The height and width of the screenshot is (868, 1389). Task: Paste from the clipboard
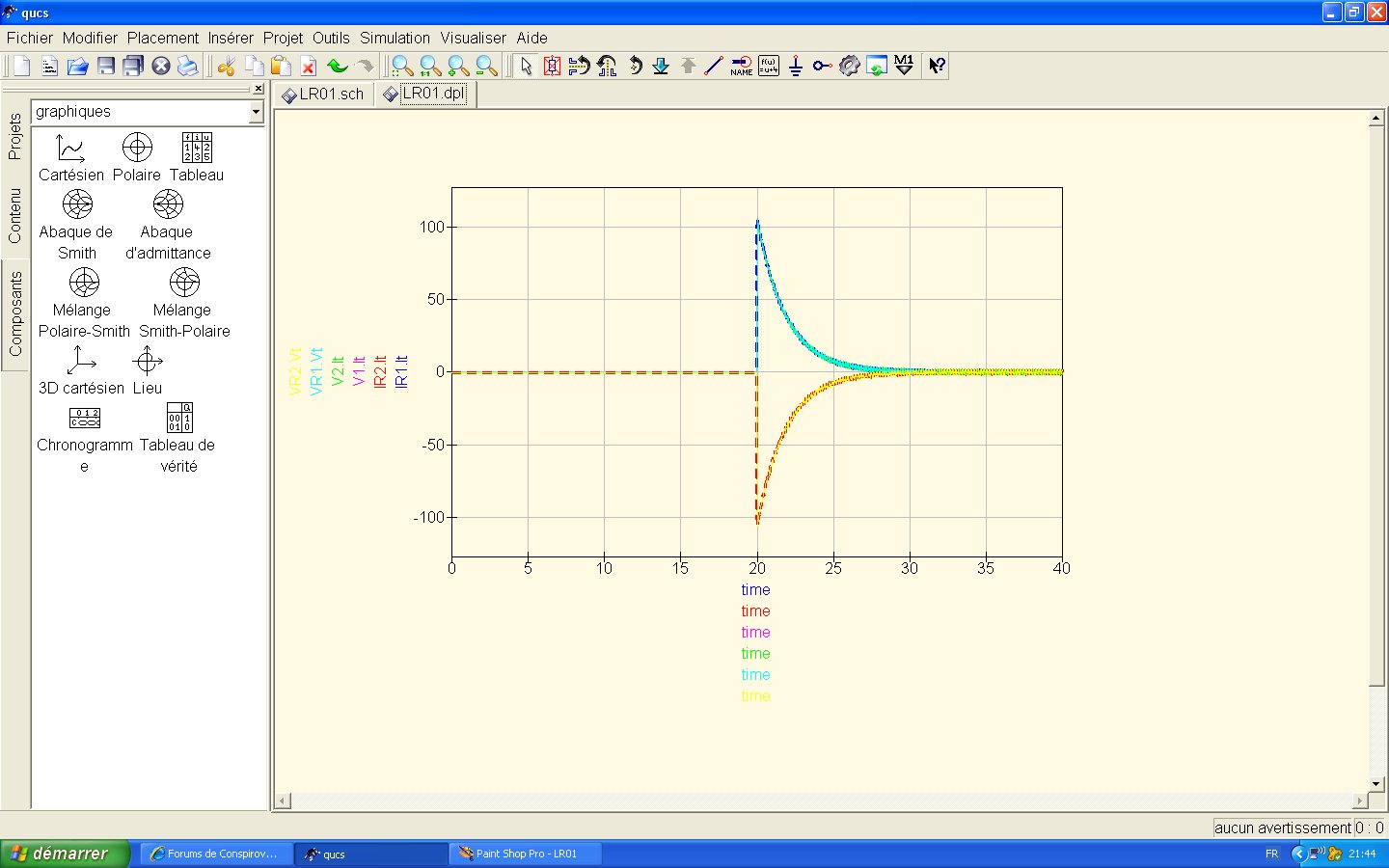[x=281, y=66]
